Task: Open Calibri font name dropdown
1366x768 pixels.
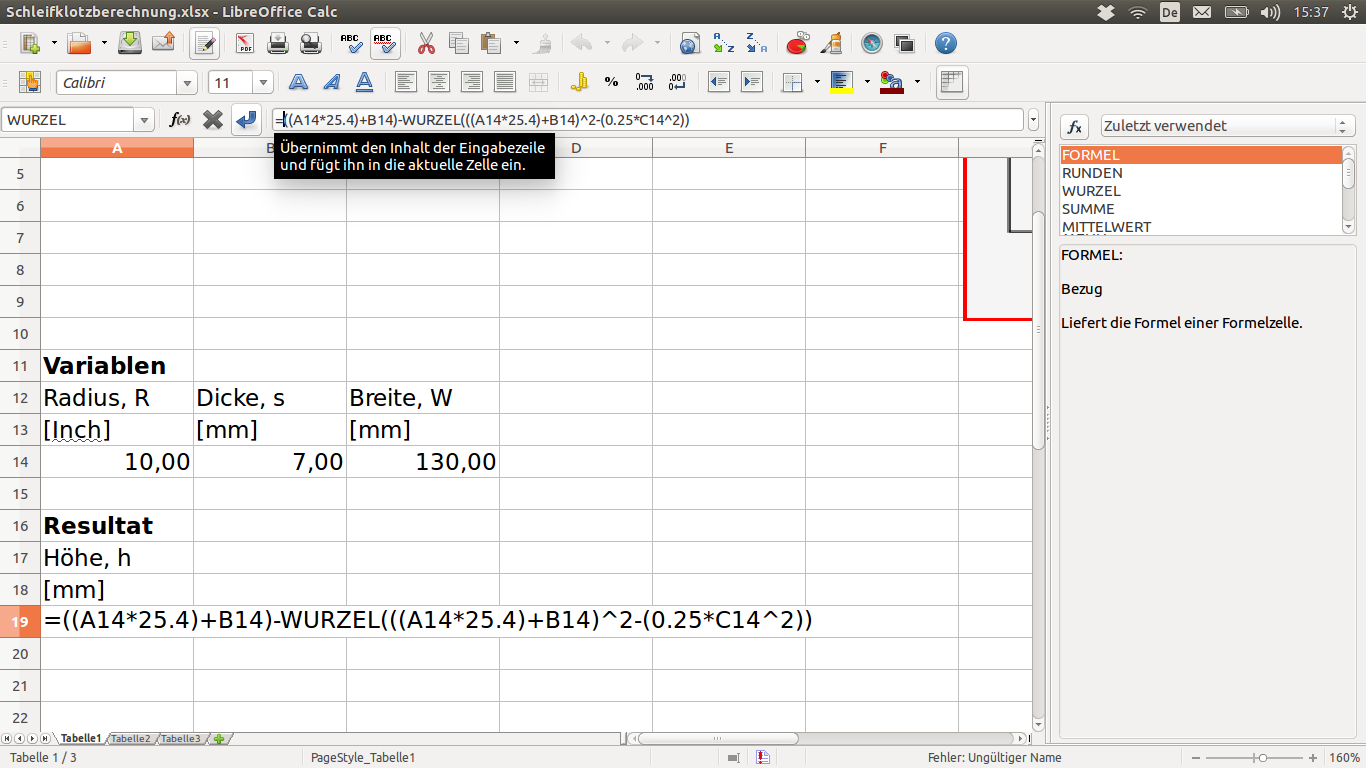Action: 187,83
